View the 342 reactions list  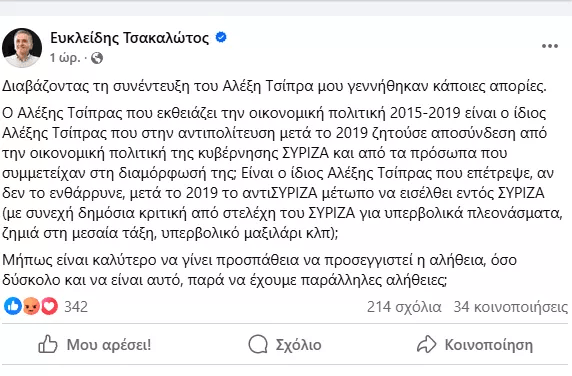click(x=76, y=307)
